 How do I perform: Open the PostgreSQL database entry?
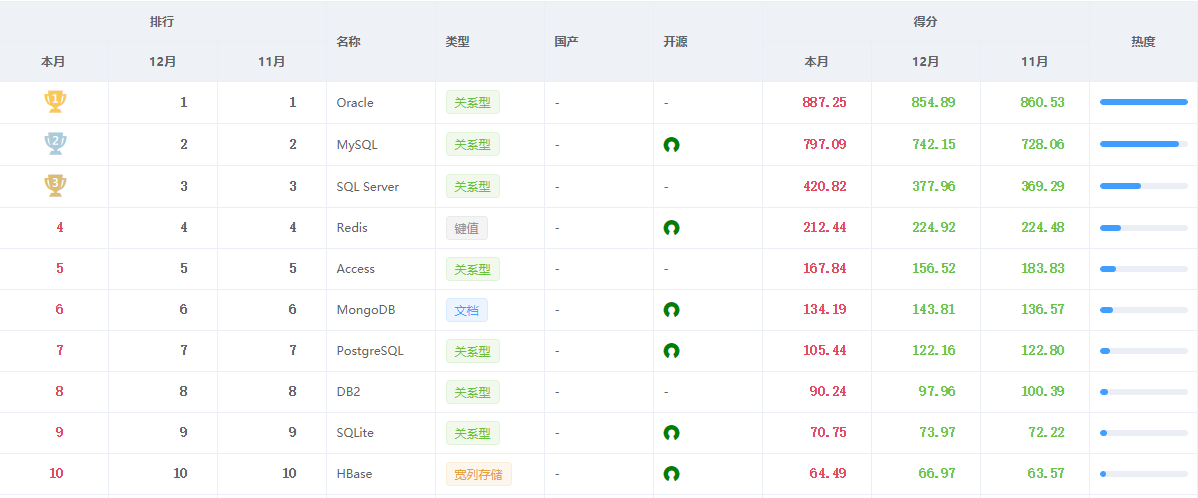370,351
